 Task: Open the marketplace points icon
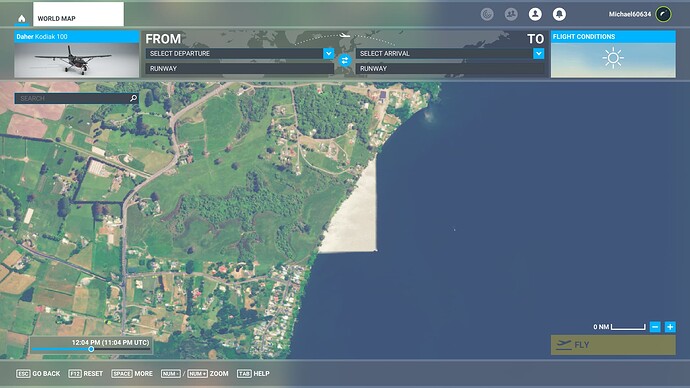pyautogui.click(x=487, y=14)
